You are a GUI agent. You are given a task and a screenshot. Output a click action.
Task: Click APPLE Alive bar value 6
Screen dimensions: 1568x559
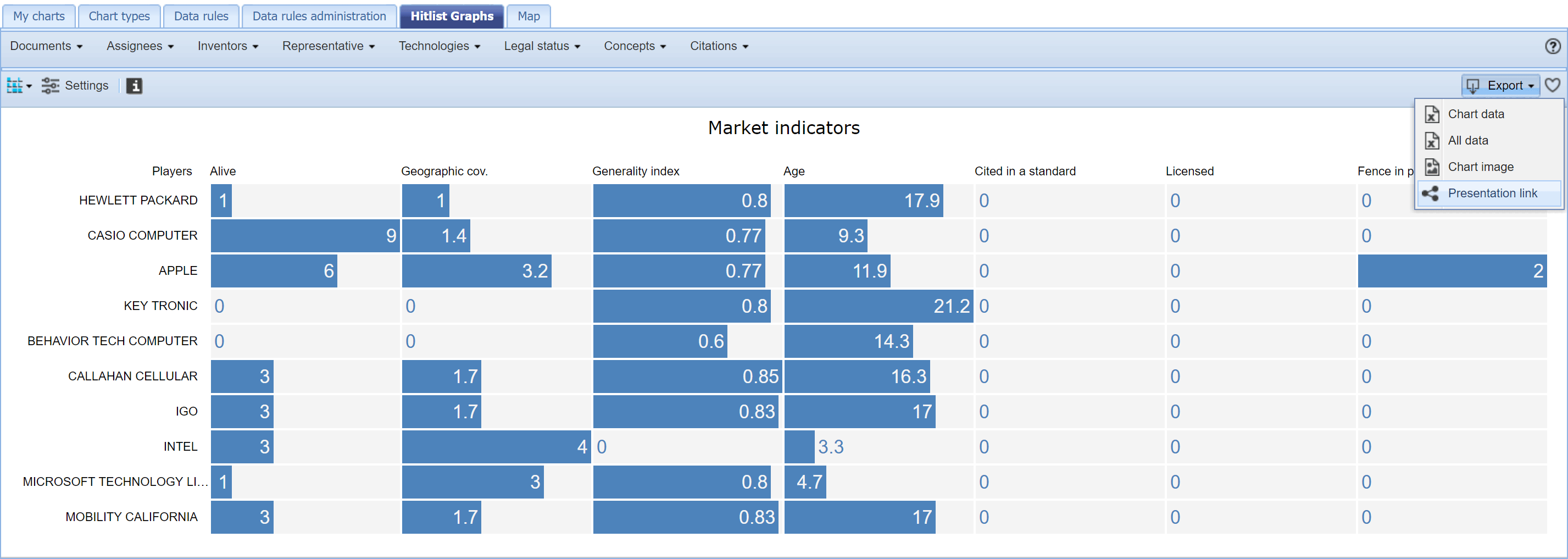point(274,271)
